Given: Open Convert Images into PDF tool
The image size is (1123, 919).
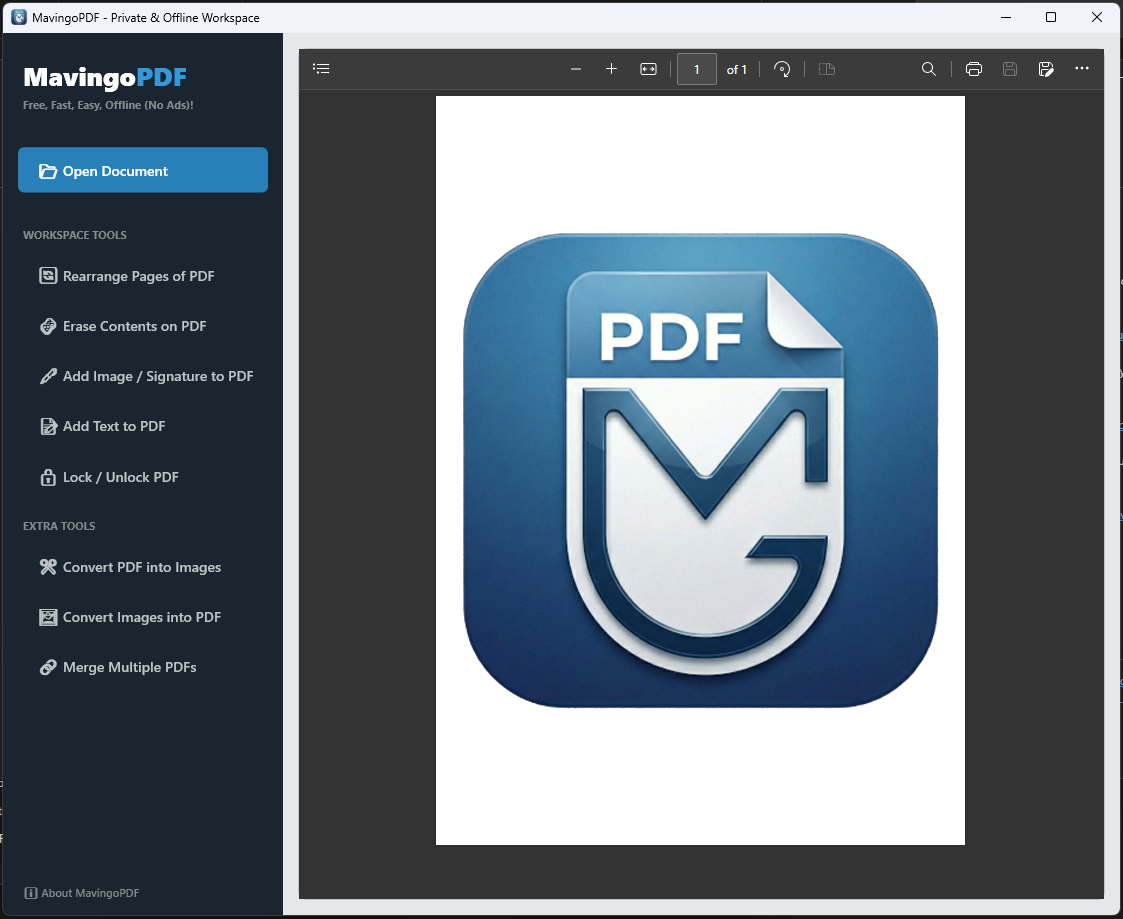Looking at the screenshot, I should 141,617.
